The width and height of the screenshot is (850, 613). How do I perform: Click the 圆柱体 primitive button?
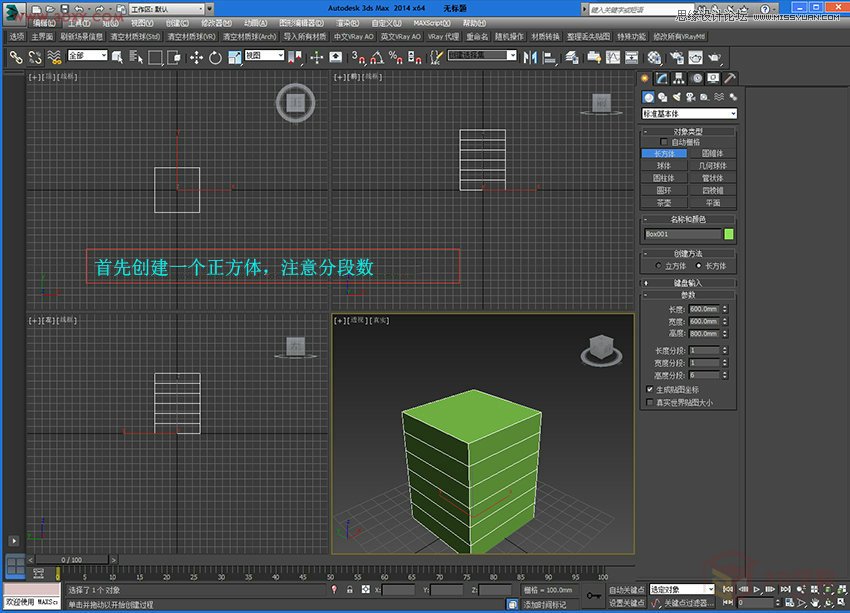(665, 177)
